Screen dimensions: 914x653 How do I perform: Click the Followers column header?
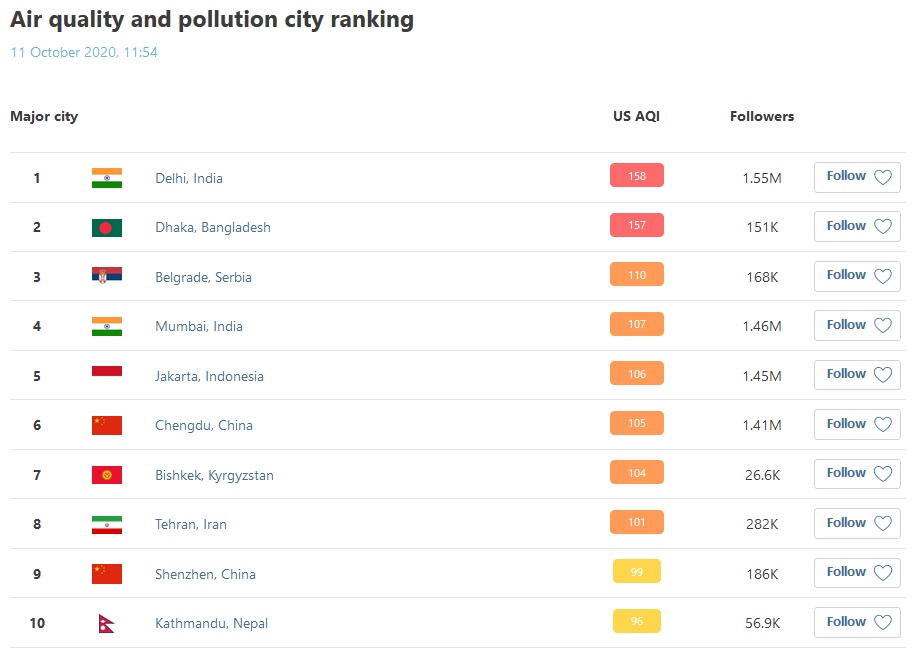tap(762, 116)
